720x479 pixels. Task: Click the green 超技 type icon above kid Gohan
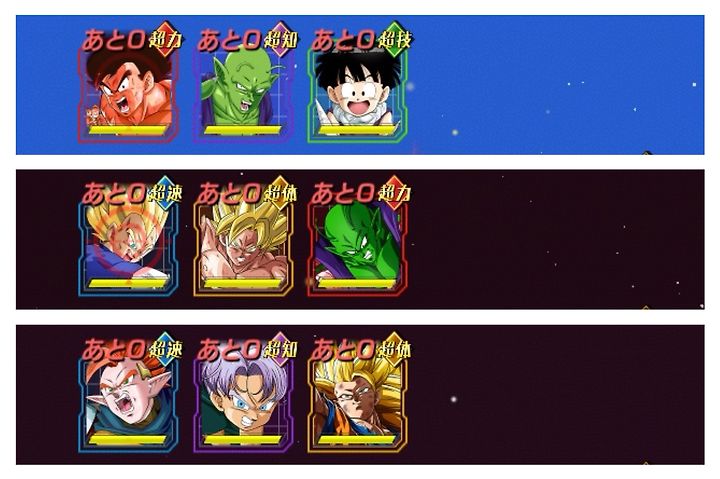click(394, 40)
